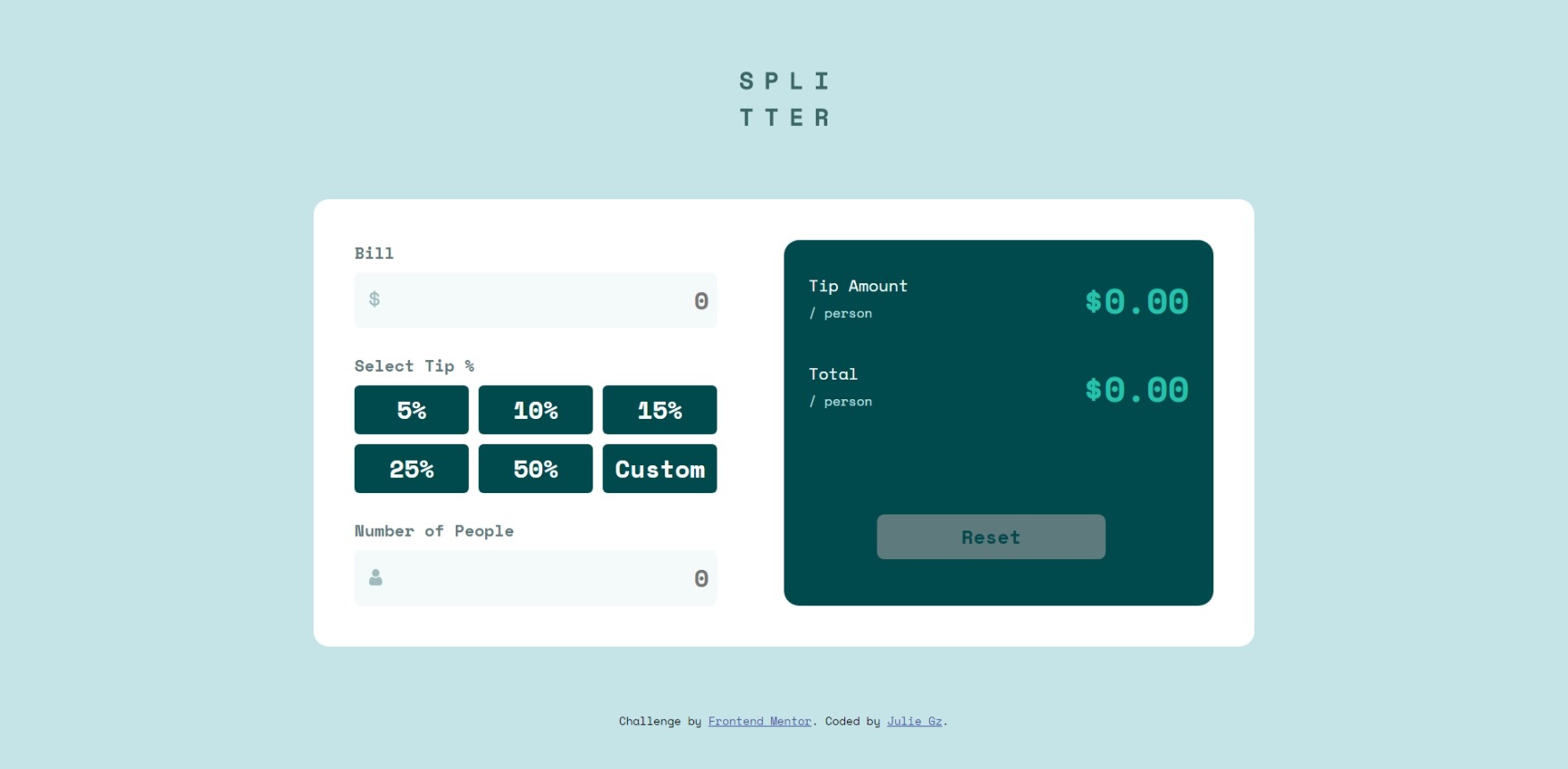The height and width of the screenshot is (769, 1568).
Task: Click the Total per person $0.00 value
Action: pyautogui.click(x=1136, y=390)
